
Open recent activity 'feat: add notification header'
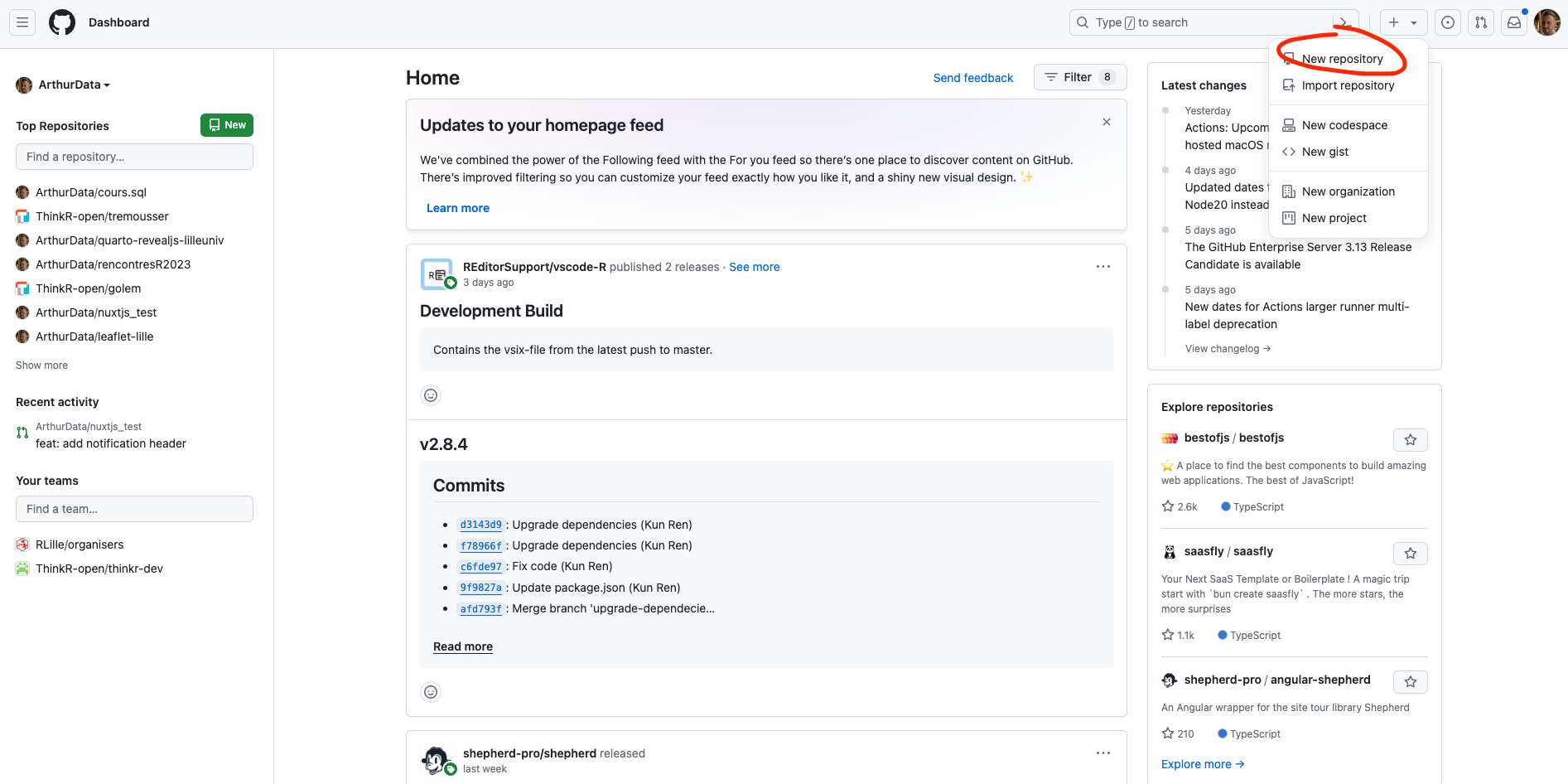[x=111, y=443]
